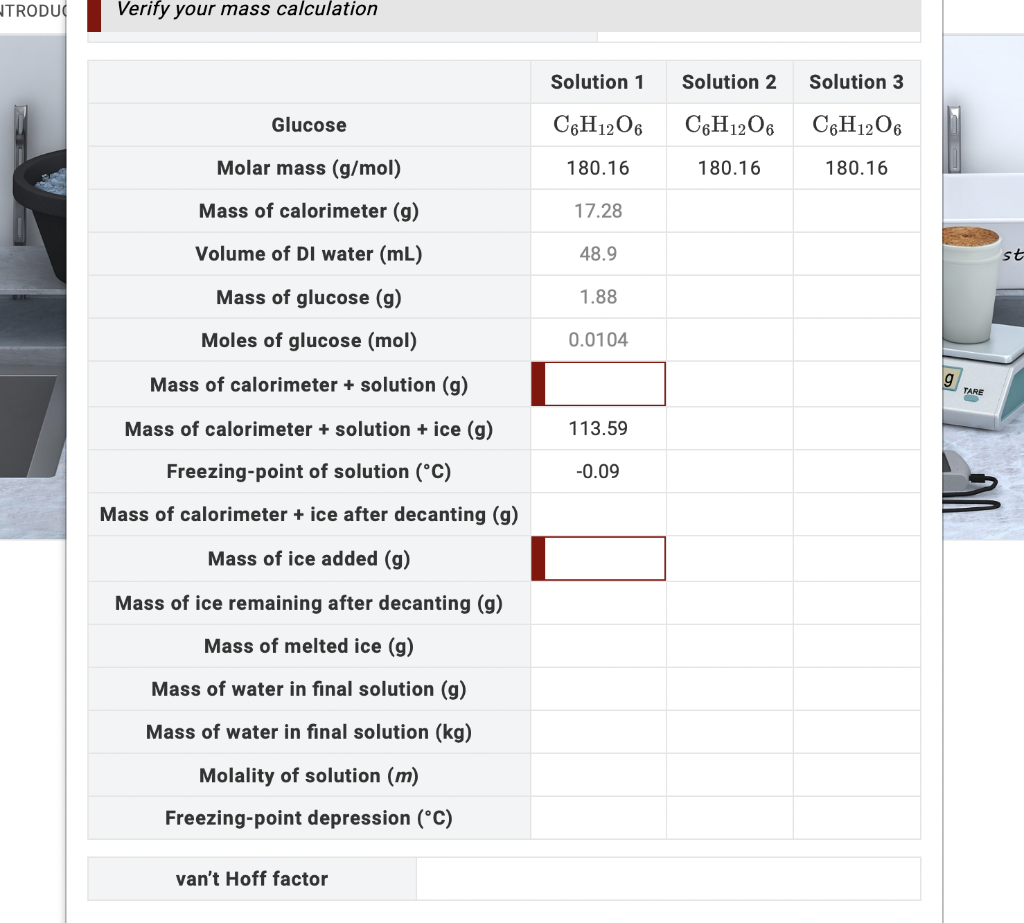Click the Solution 3 molar mass 180.16
Screen dimensions: 1024x923
tap(857, 169)
